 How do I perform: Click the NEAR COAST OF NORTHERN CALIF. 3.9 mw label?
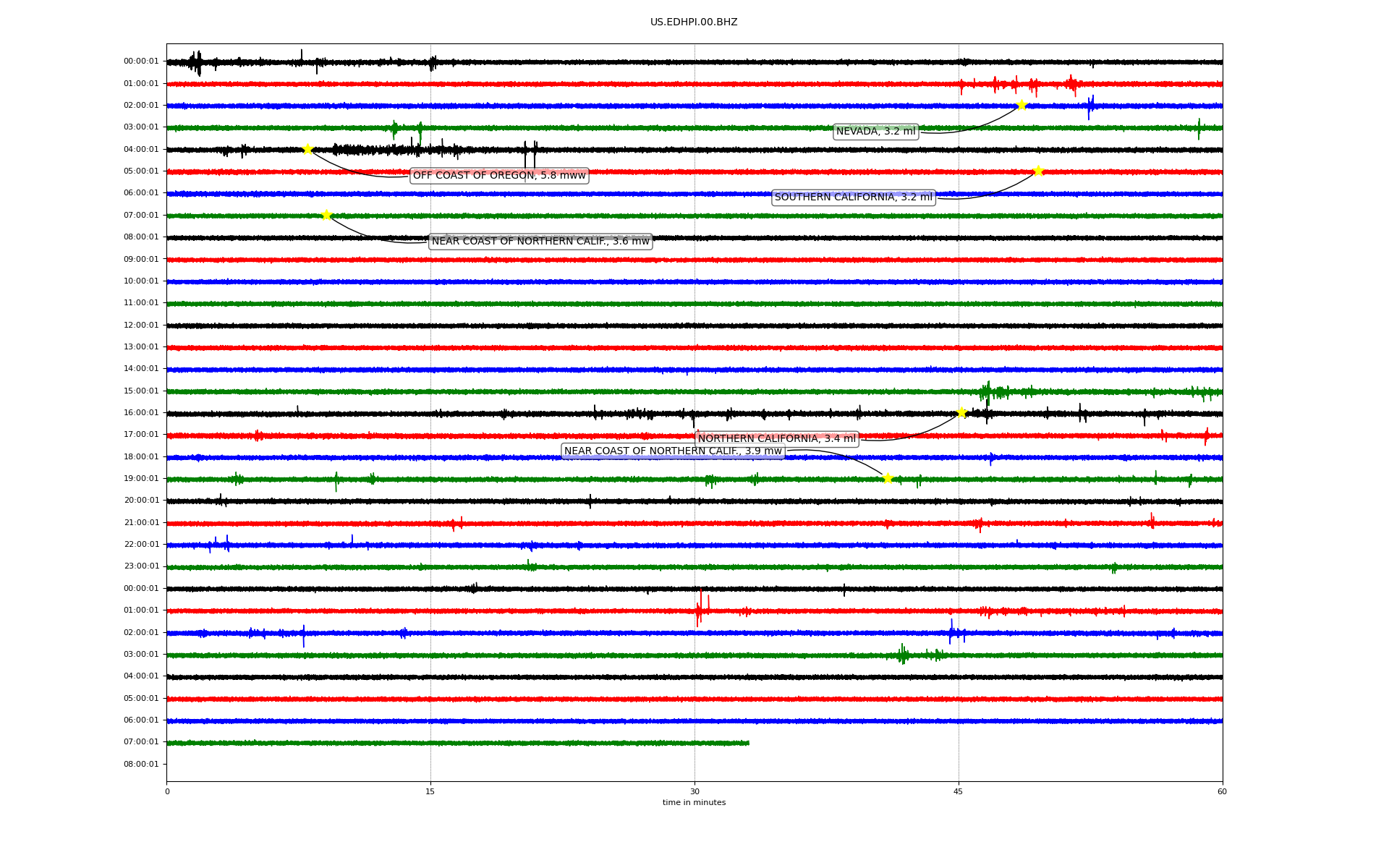tap(673, 451)
